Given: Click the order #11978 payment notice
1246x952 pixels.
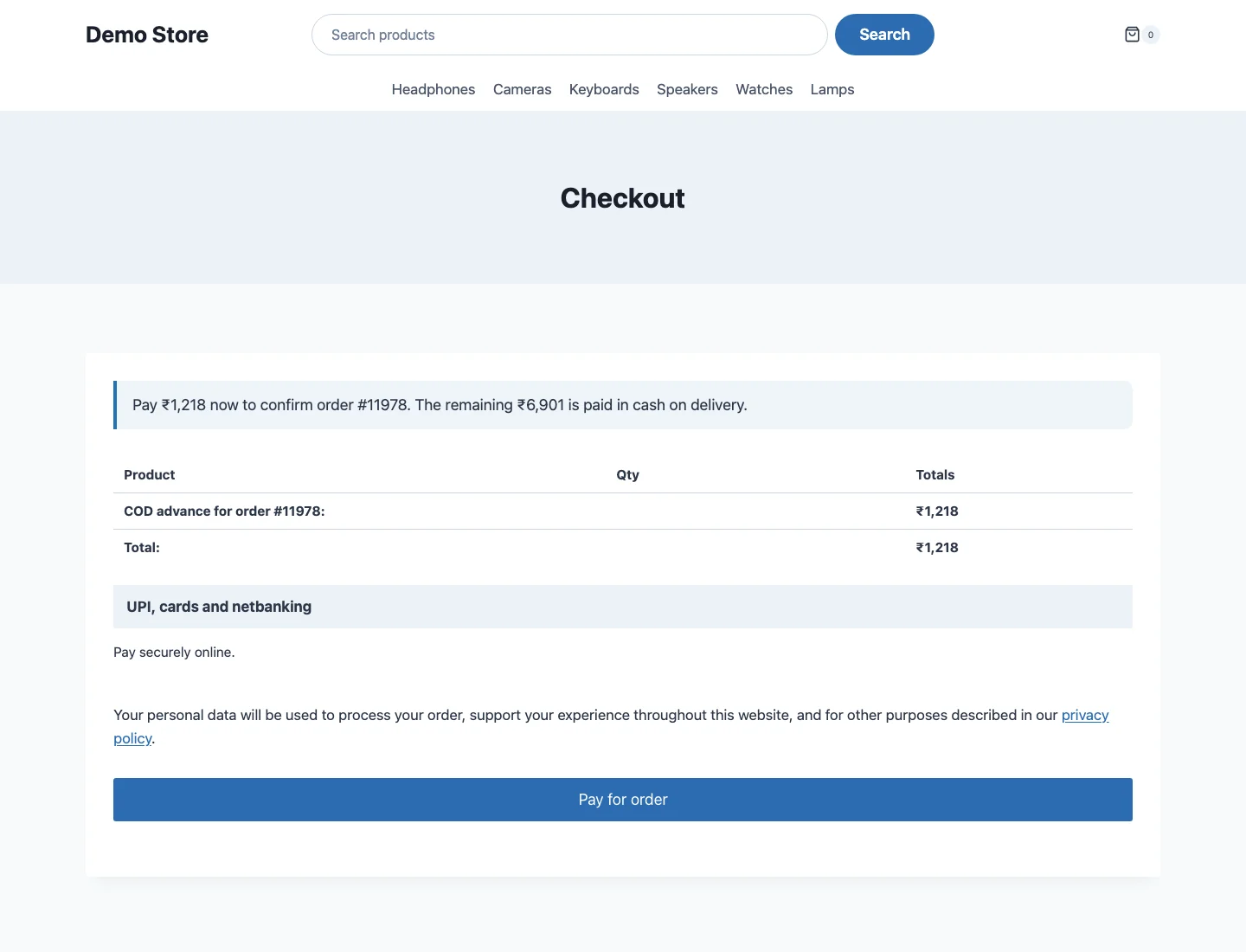Looking at the screenshot, I should click(623, 405).
